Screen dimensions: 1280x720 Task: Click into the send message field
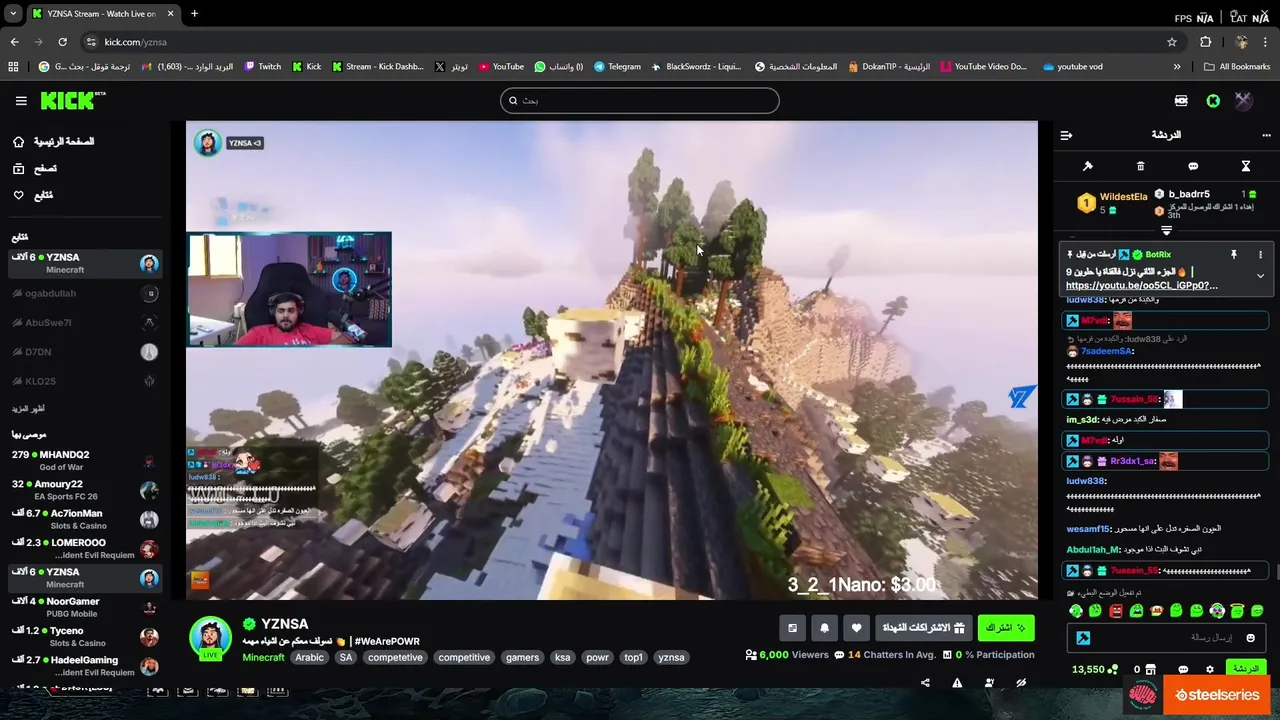[x=1167, y=638]
